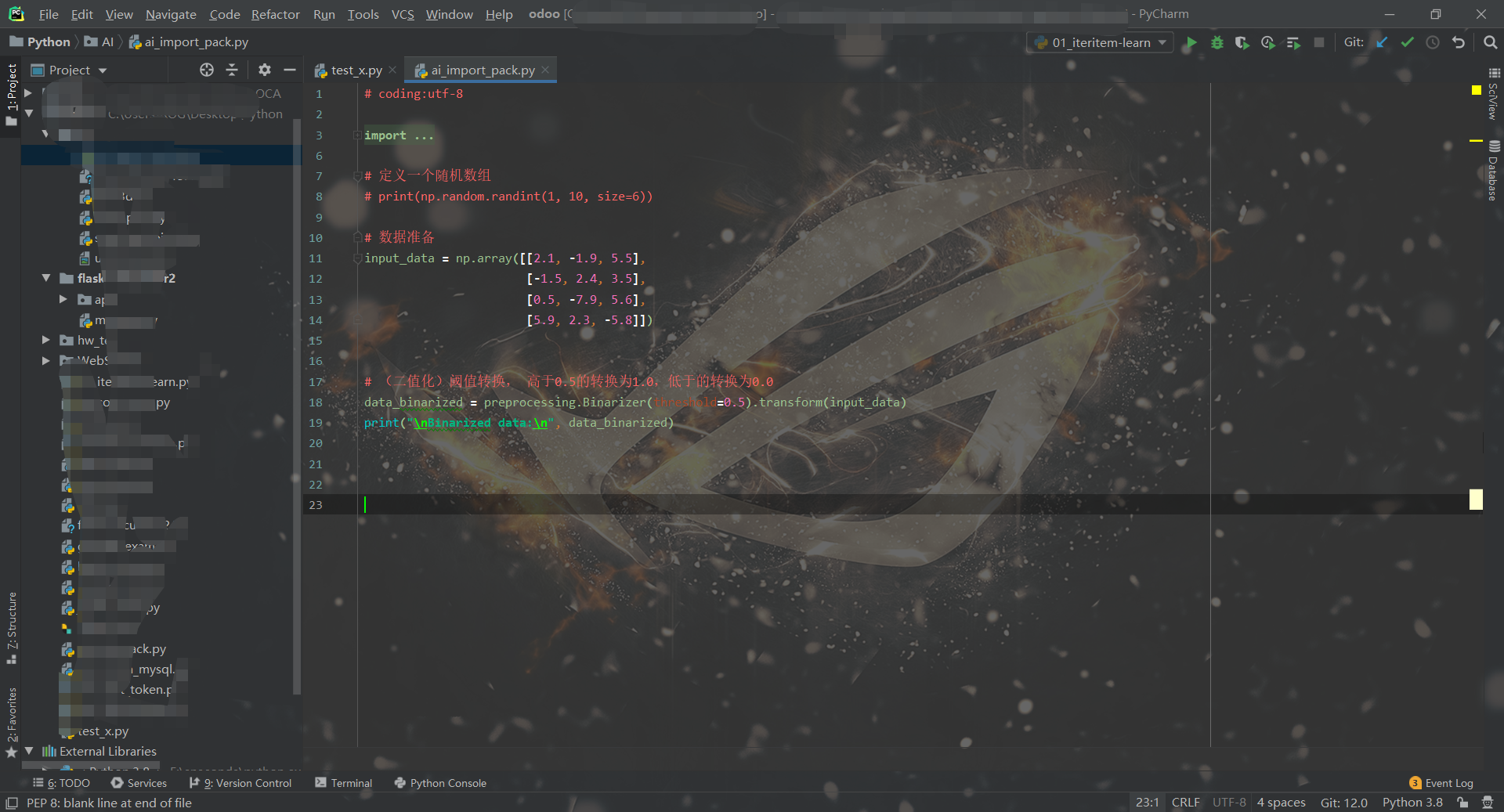This screenshot has height=812, width=1504.
Task: Collapse the flask folder in tree
Action: pos(46,278)
